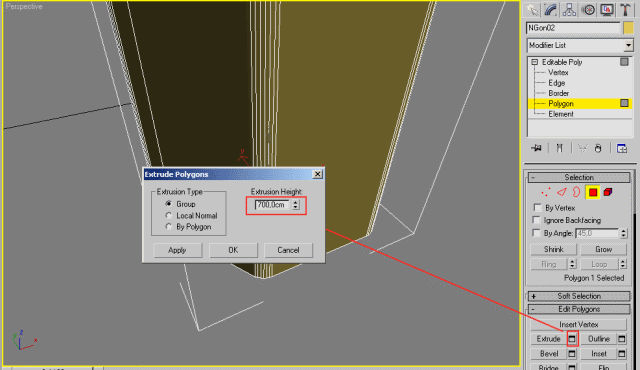Open the Utilities hammer tab
Screen dimensions: 640x370
625,10
